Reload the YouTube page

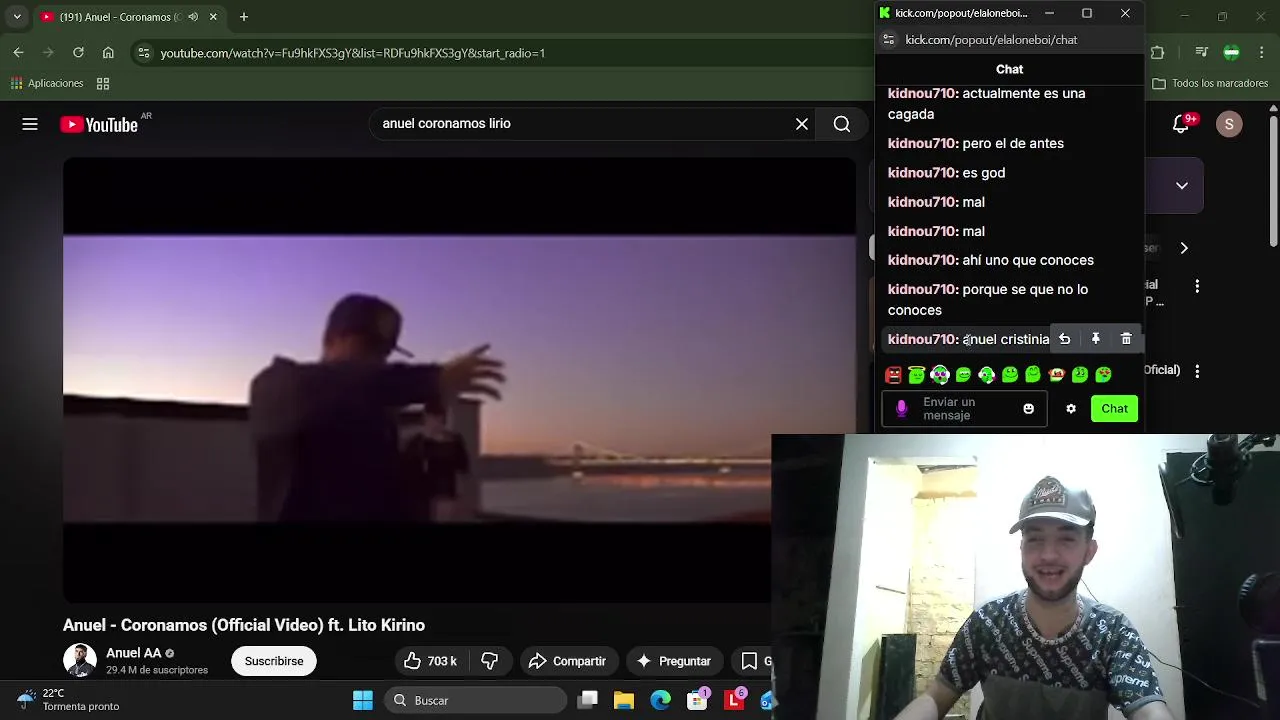(x=78, y=53)
